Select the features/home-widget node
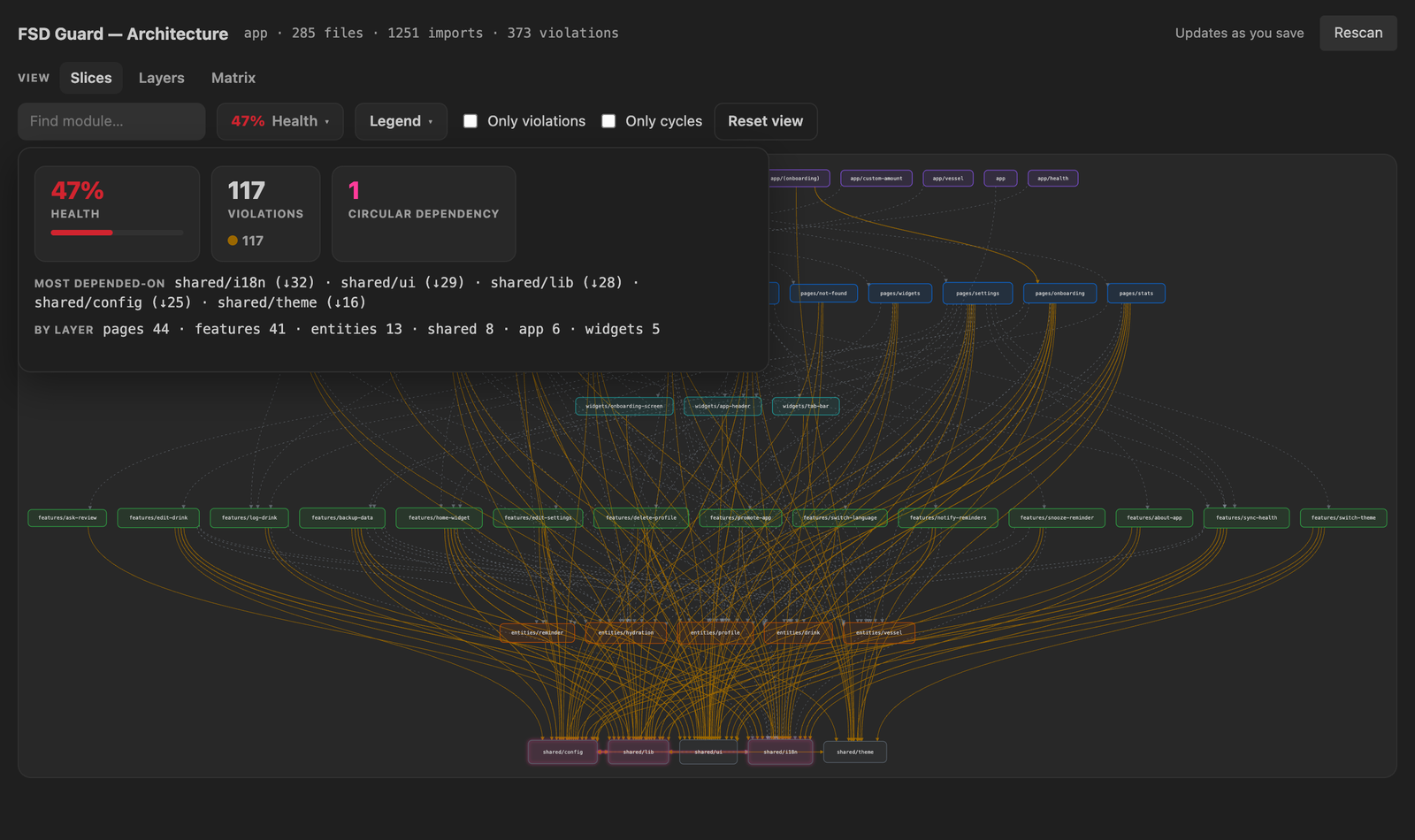This screenshot has width=1415, height=840. click(x=439, y=518)
